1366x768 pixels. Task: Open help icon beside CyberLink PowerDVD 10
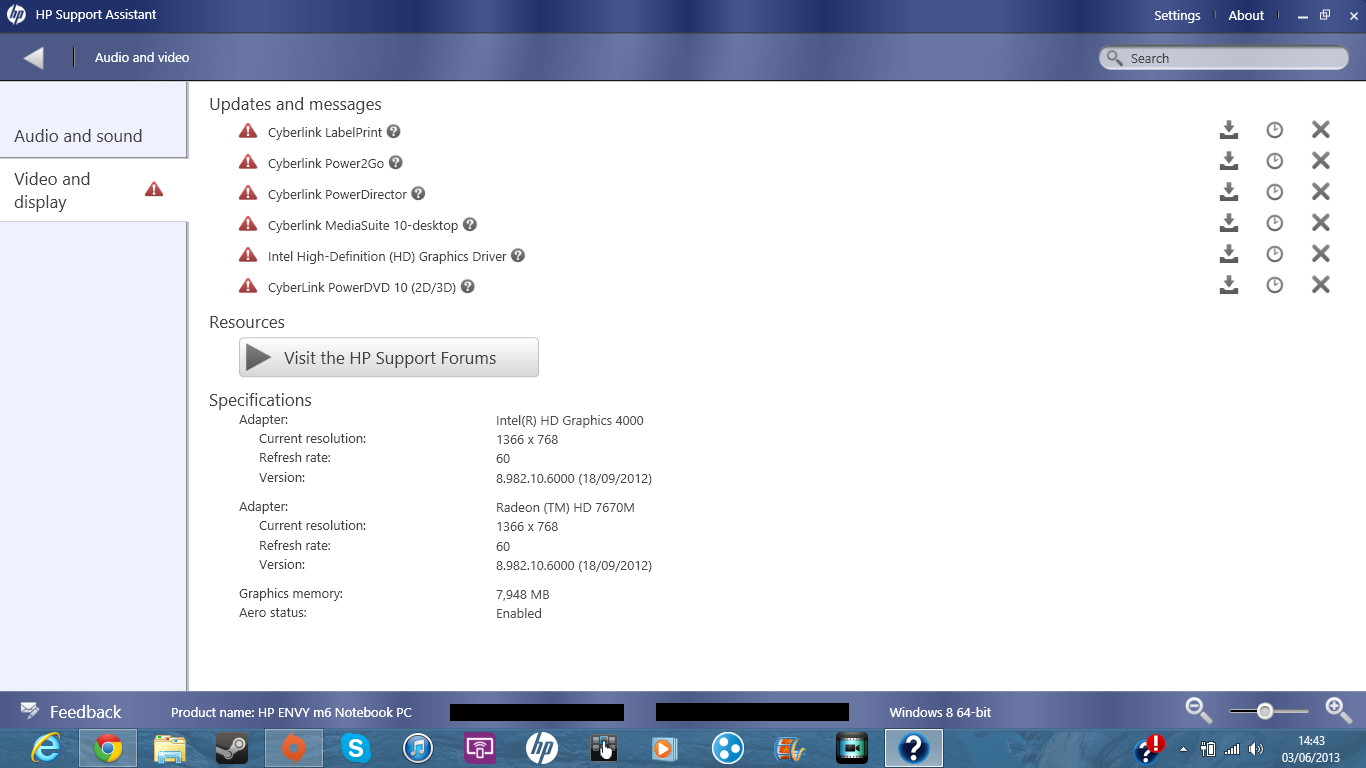click(467, 287)
